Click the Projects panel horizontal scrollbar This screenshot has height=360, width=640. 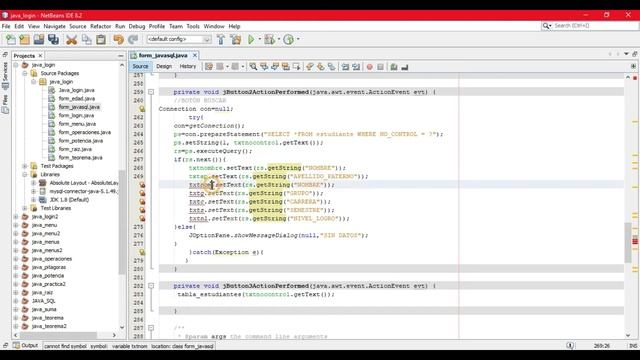tap(58, 335)
